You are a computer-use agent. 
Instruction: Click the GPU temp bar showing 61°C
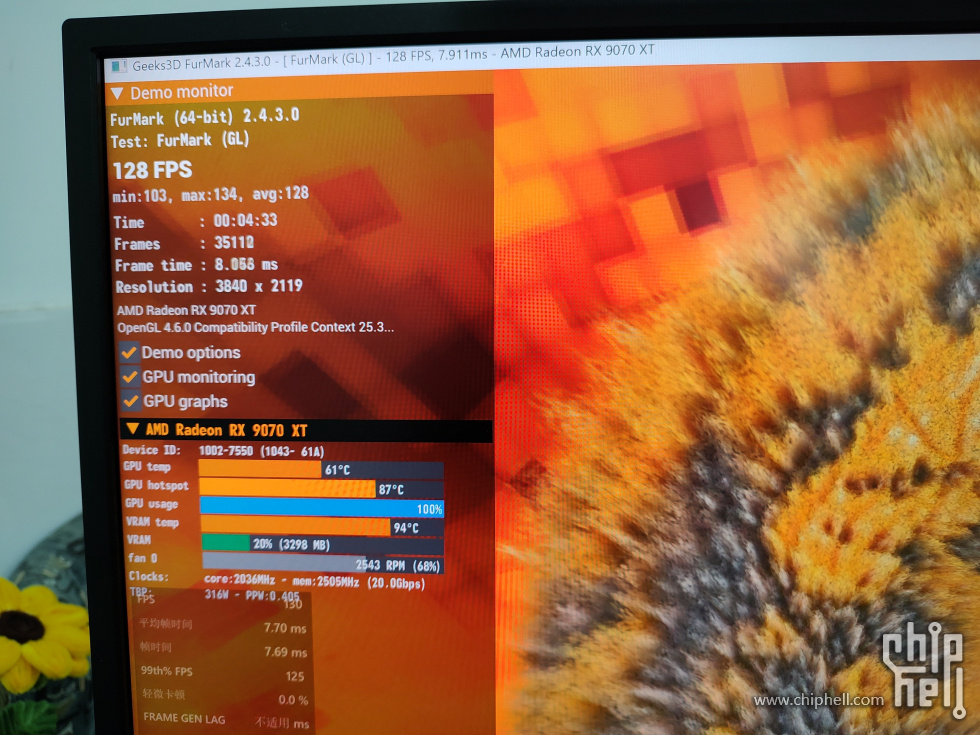point(321,469)
